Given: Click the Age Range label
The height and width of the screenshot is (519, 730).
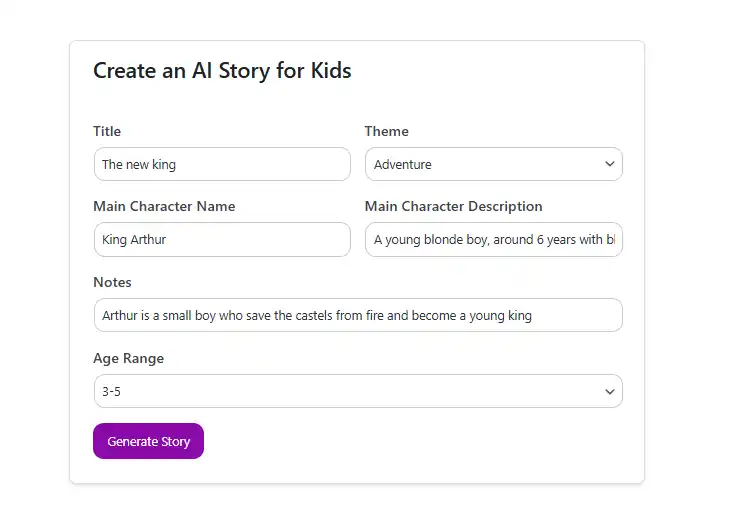Looking at the screenshot, I should point(128,358).
